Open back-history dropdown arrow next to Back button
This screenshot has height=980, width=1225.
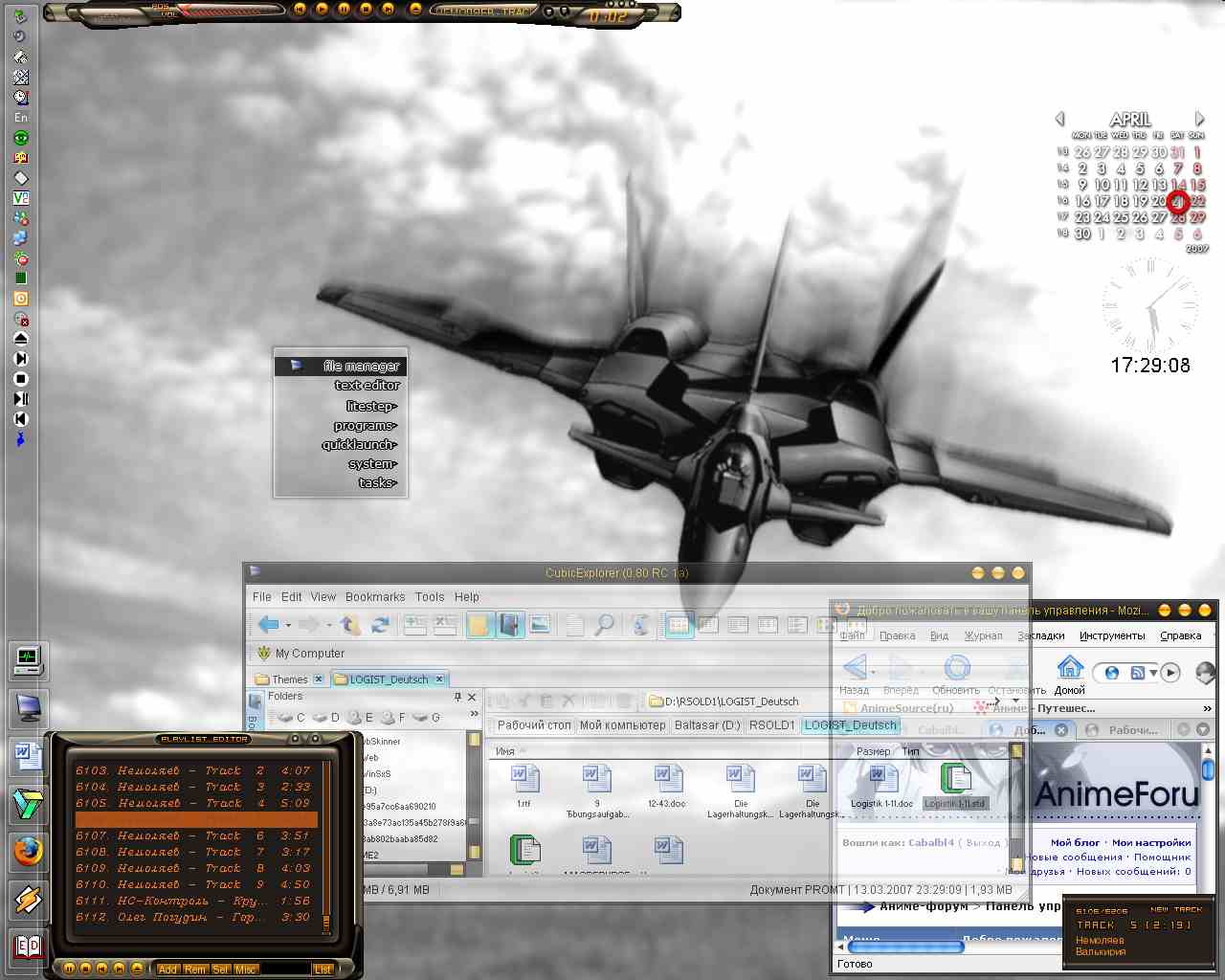(288, 626)
